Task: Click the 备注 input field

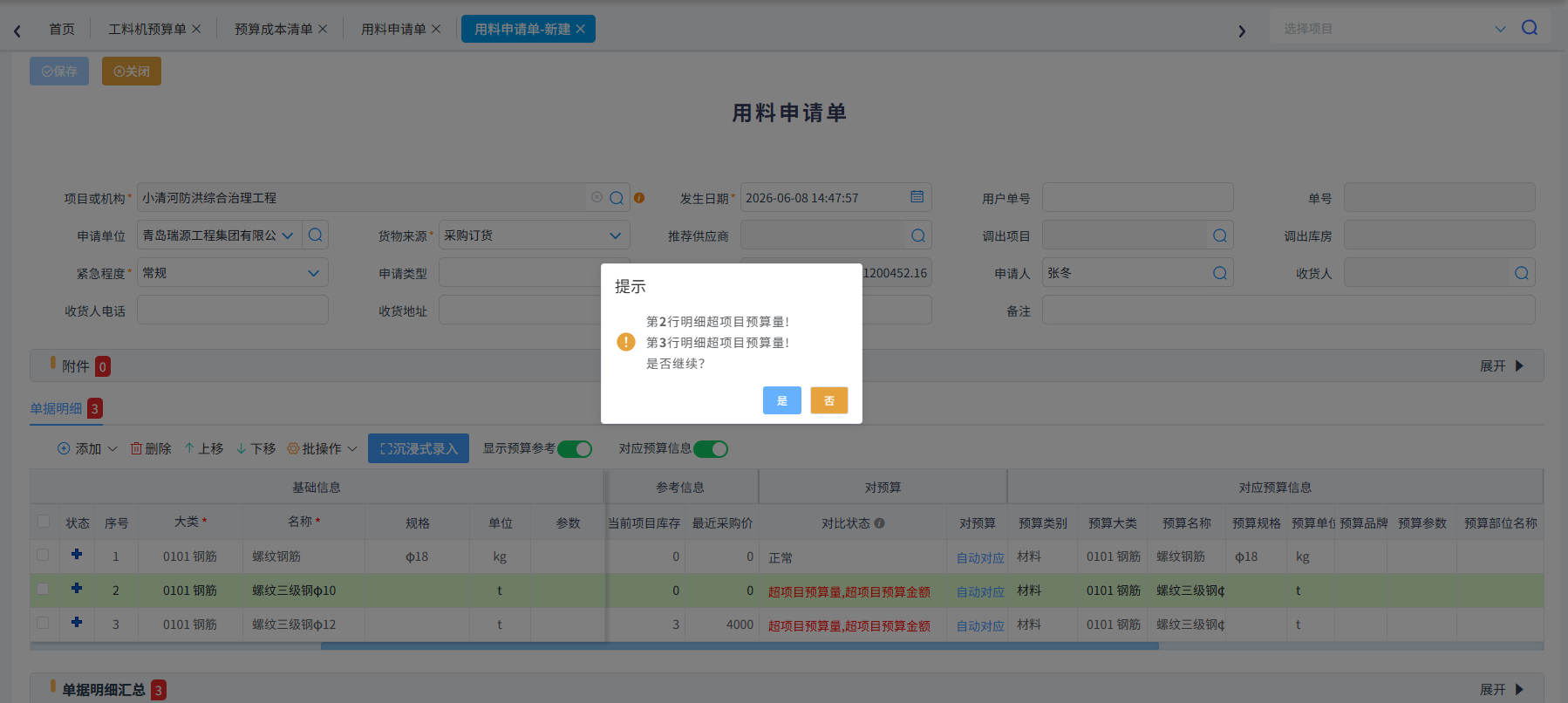Action: (x=1289, y=310)
